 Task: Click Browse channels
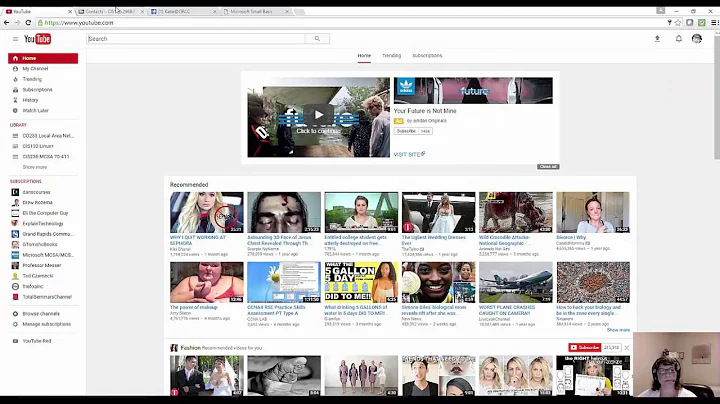click(x=43, y=314)
